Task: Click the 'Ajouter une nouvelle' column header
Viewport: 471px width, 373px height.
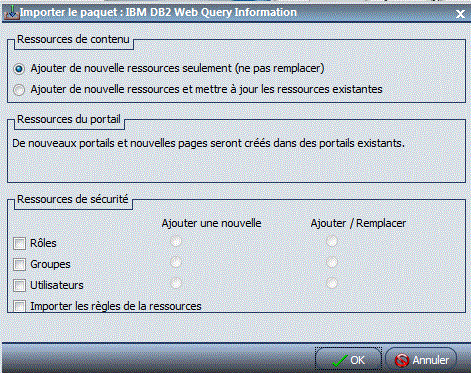Action: pos(211,223)
